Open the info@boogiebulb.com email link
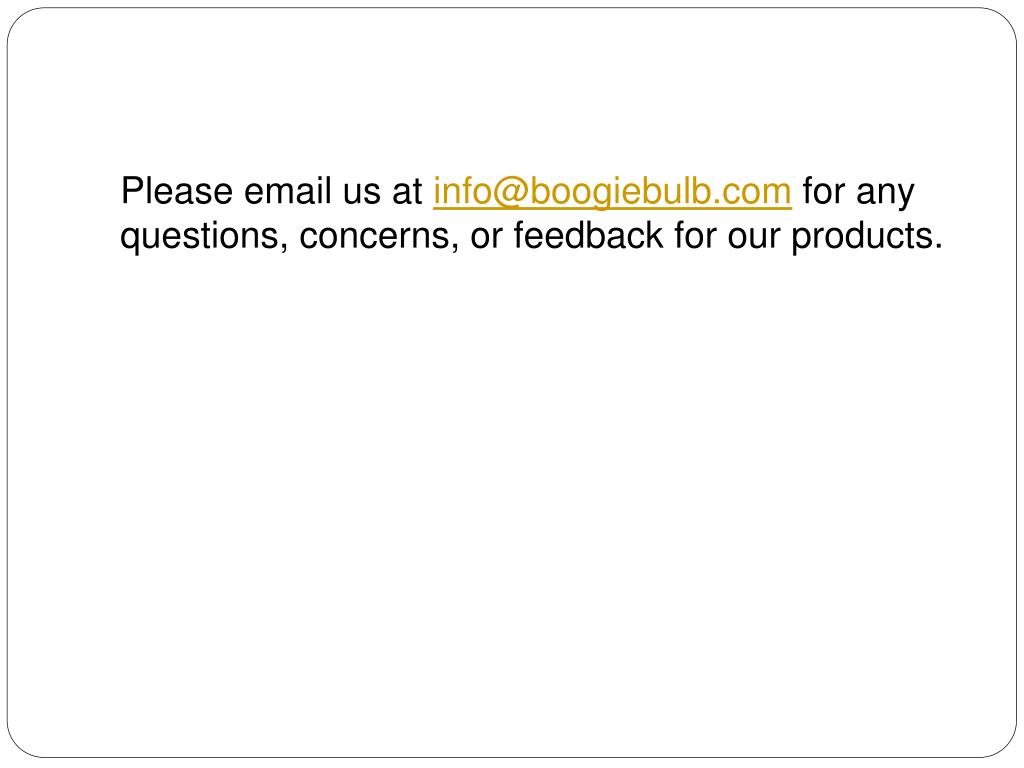1024x768 pixels. click(x=612, y=191)
